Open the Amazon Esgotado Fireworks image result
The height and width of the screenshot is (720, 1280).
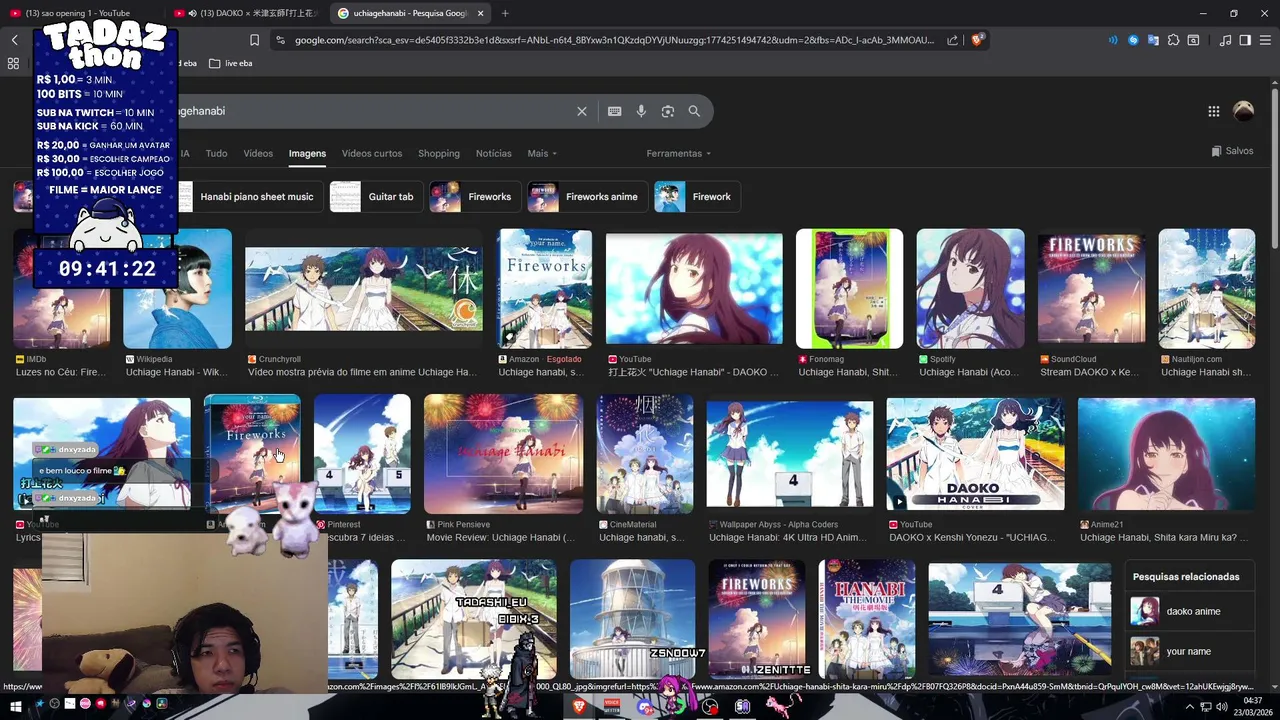coord(545,289)
